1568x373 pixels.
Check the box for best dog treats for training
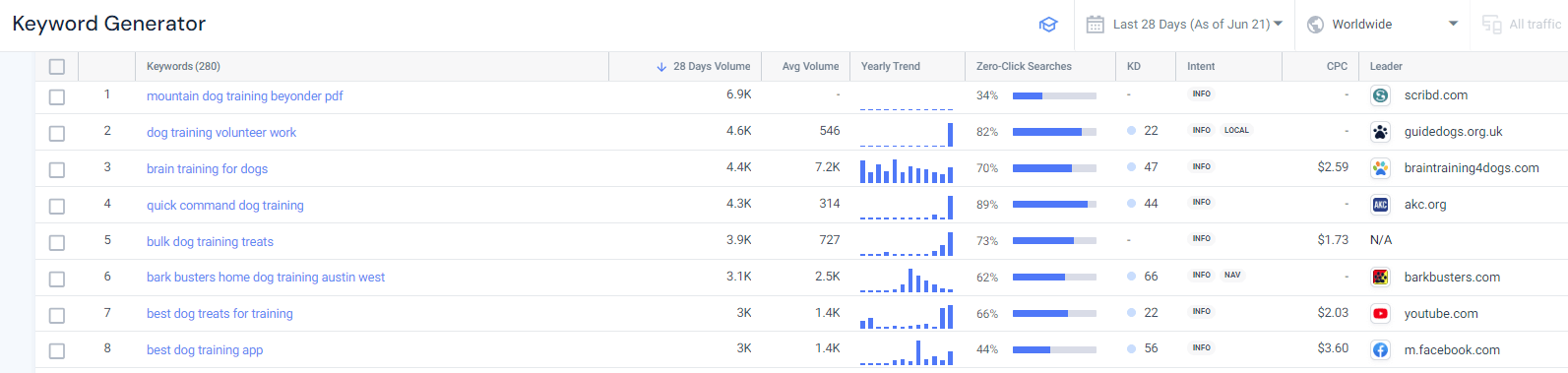(x=57, y=316)
